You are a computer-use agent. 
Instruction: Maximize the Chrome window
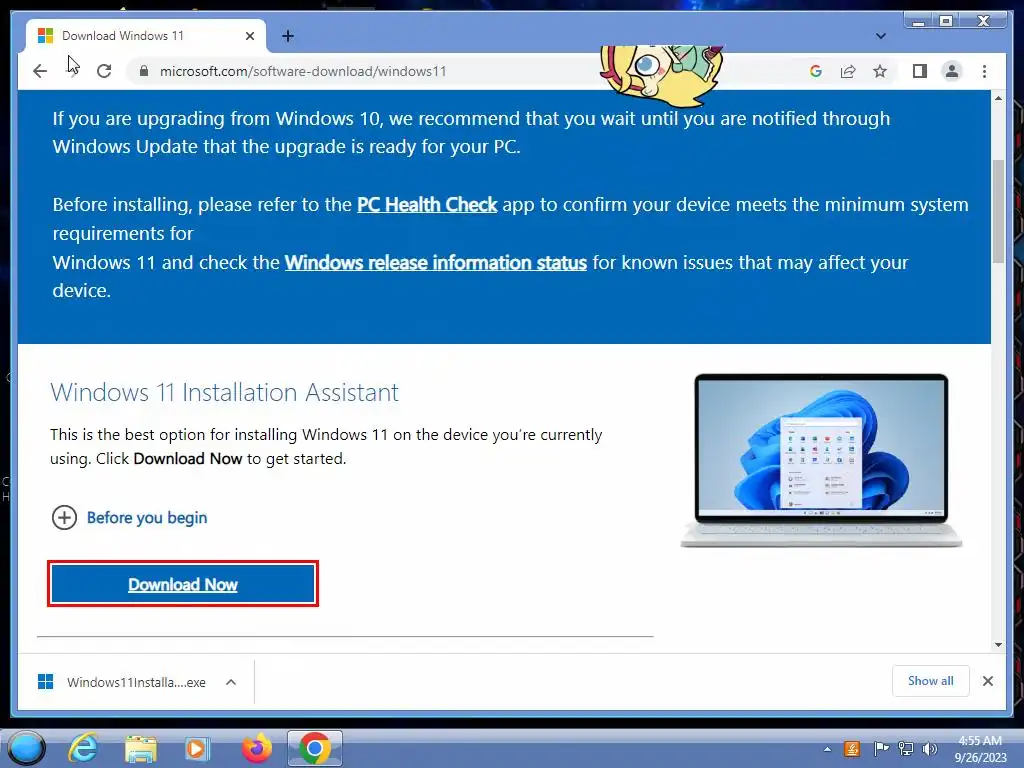(946, 21)
